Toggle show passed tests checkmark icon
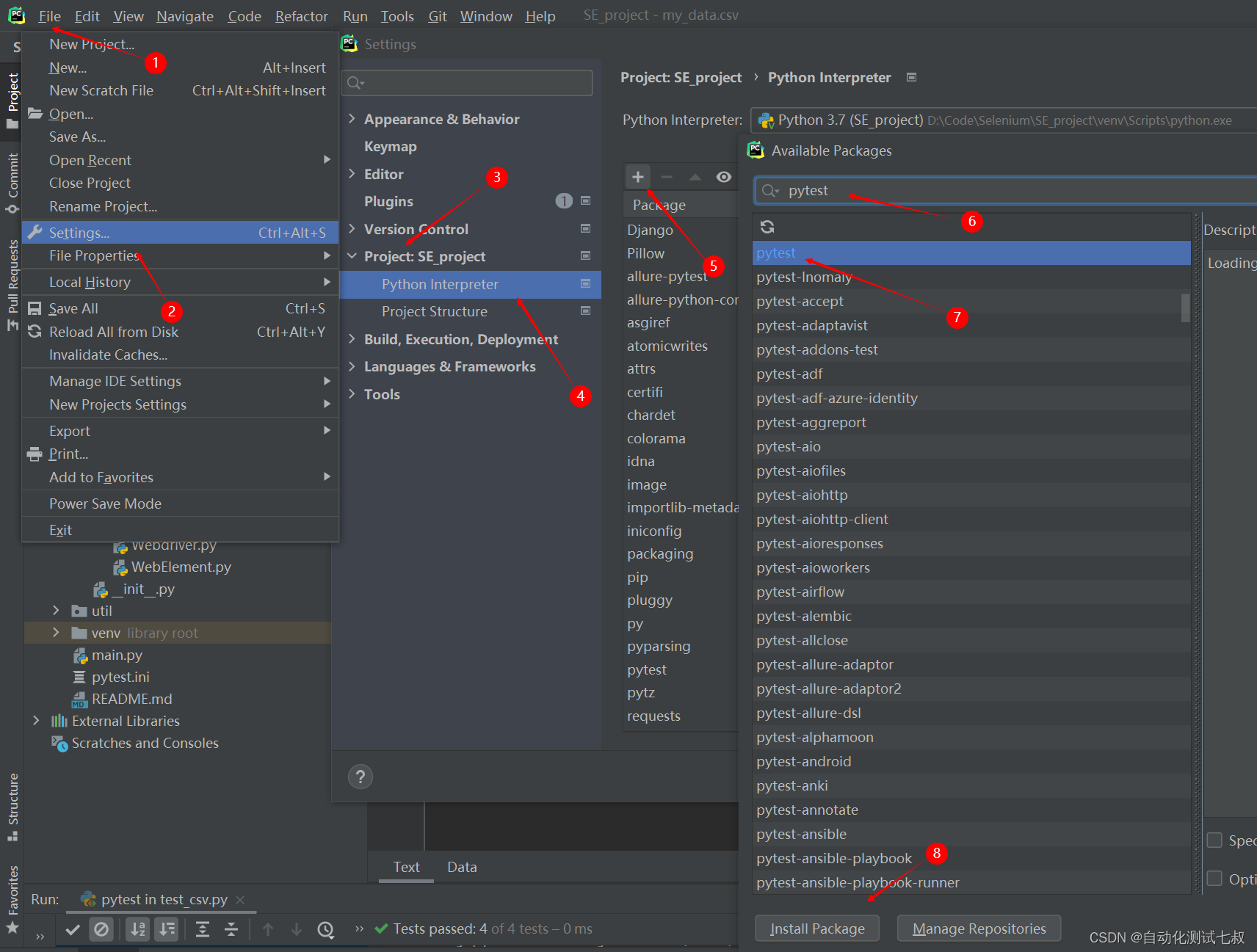The height and width of the screenshot is (952, 1257). (73, 930)
